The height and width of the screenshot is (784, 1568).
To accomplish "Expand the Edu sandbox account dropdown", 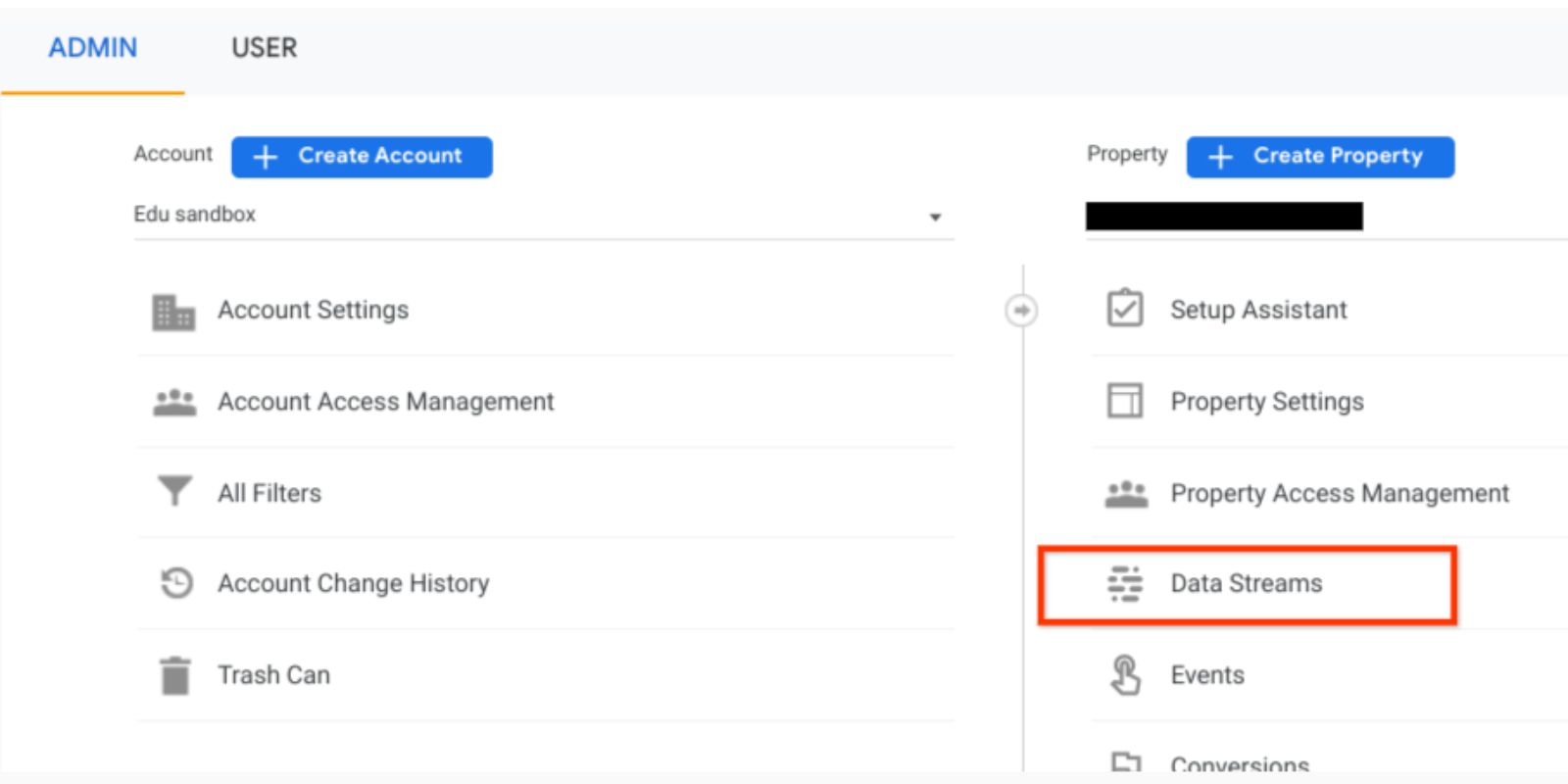I will pos(934,217).
